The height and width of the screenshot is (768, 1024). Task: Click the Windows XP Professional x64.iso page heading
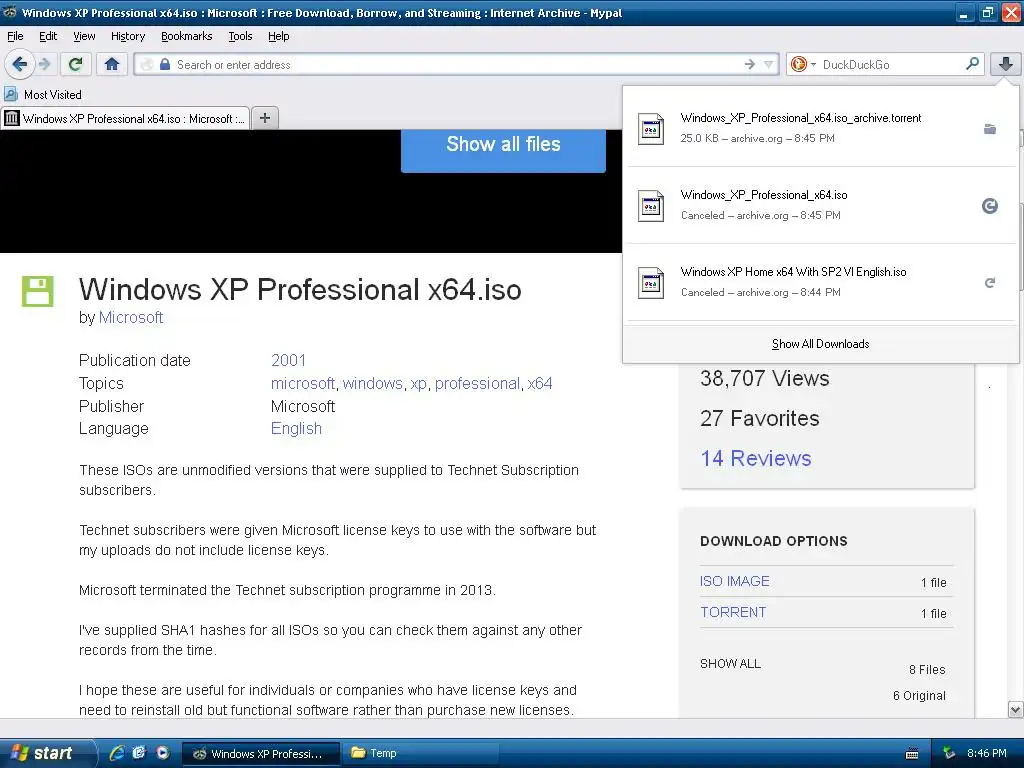300,289
